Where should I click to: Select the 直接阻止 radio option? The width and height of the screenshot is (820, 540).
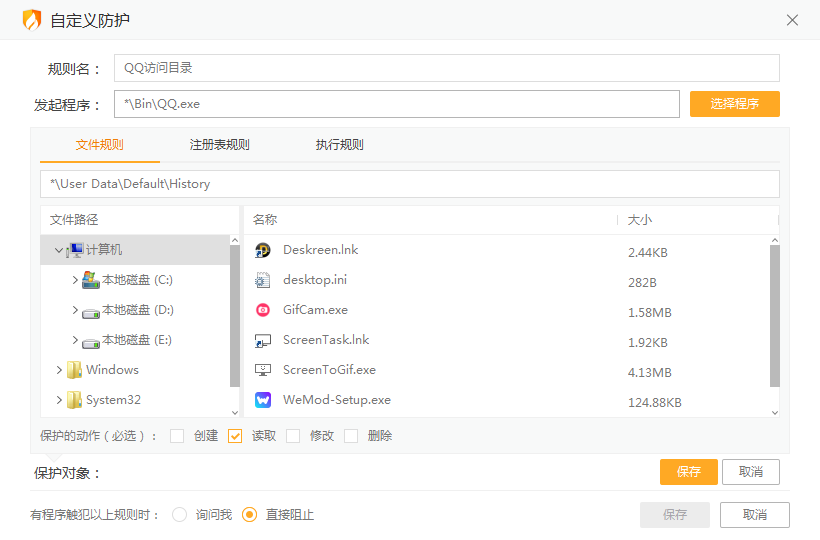tap(249, 514)
